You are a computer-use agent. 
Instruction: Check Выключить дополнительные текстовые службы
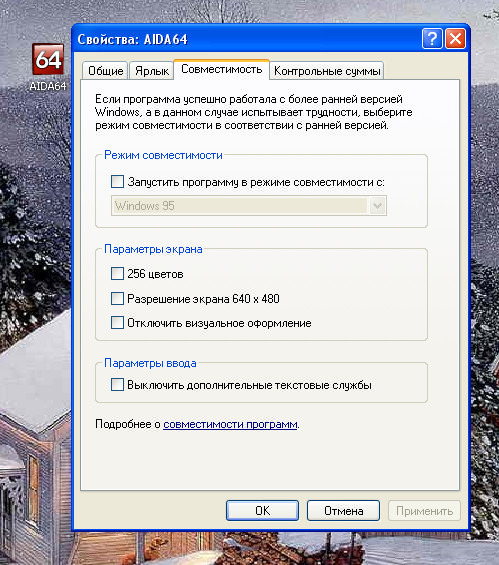click(117, 385)
